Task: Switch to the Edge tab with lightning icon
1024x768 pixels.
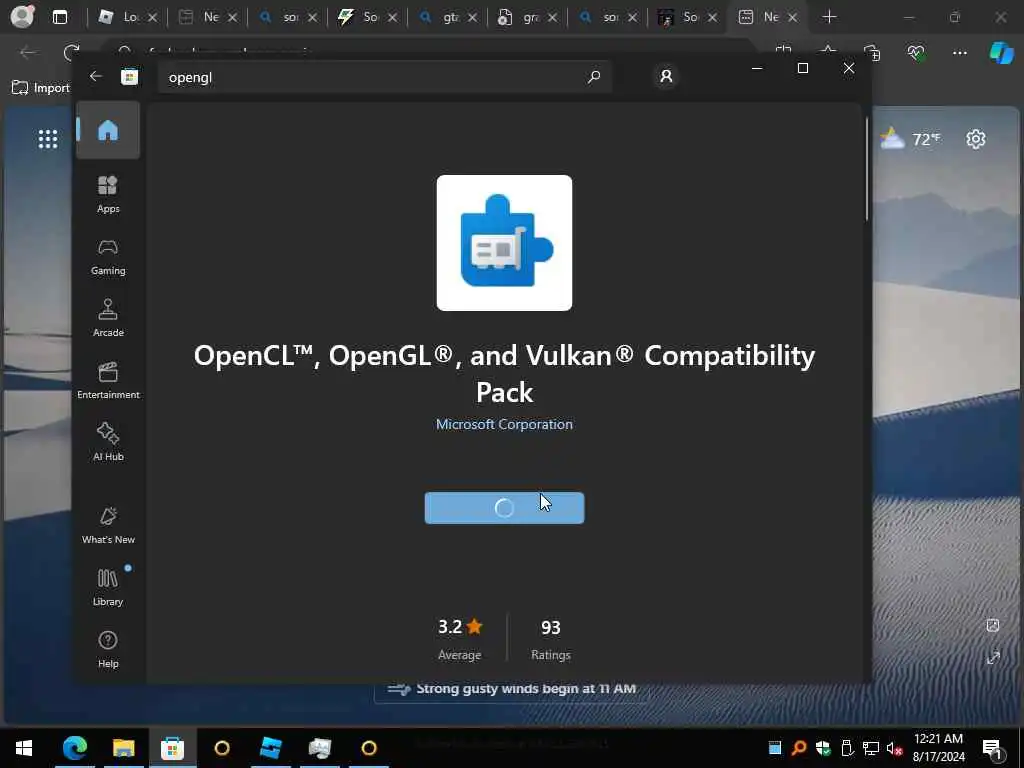Action: tap(367, 17)
